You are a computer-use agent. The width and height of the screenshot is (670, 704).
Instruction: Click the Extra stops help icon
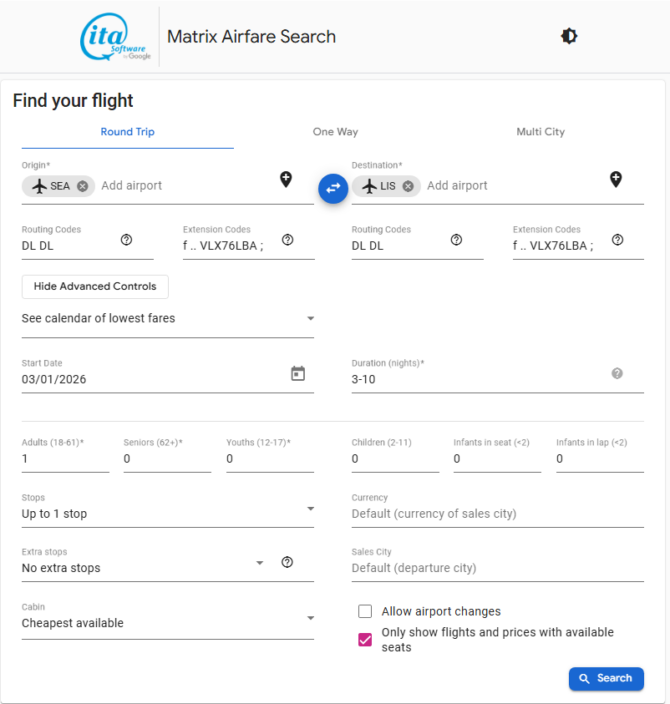tap(287, 562)
